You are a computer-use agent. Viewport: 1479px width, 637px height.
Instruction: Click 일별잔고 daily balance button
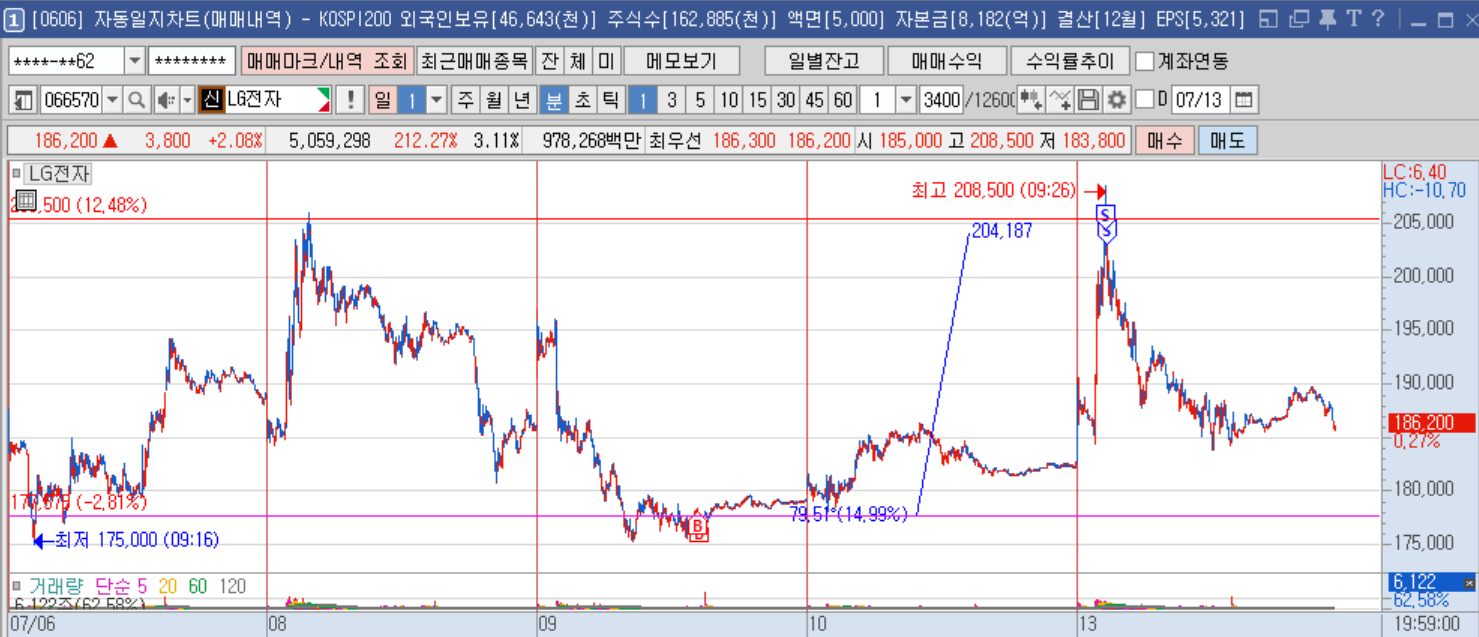click(x=824, y=61)
